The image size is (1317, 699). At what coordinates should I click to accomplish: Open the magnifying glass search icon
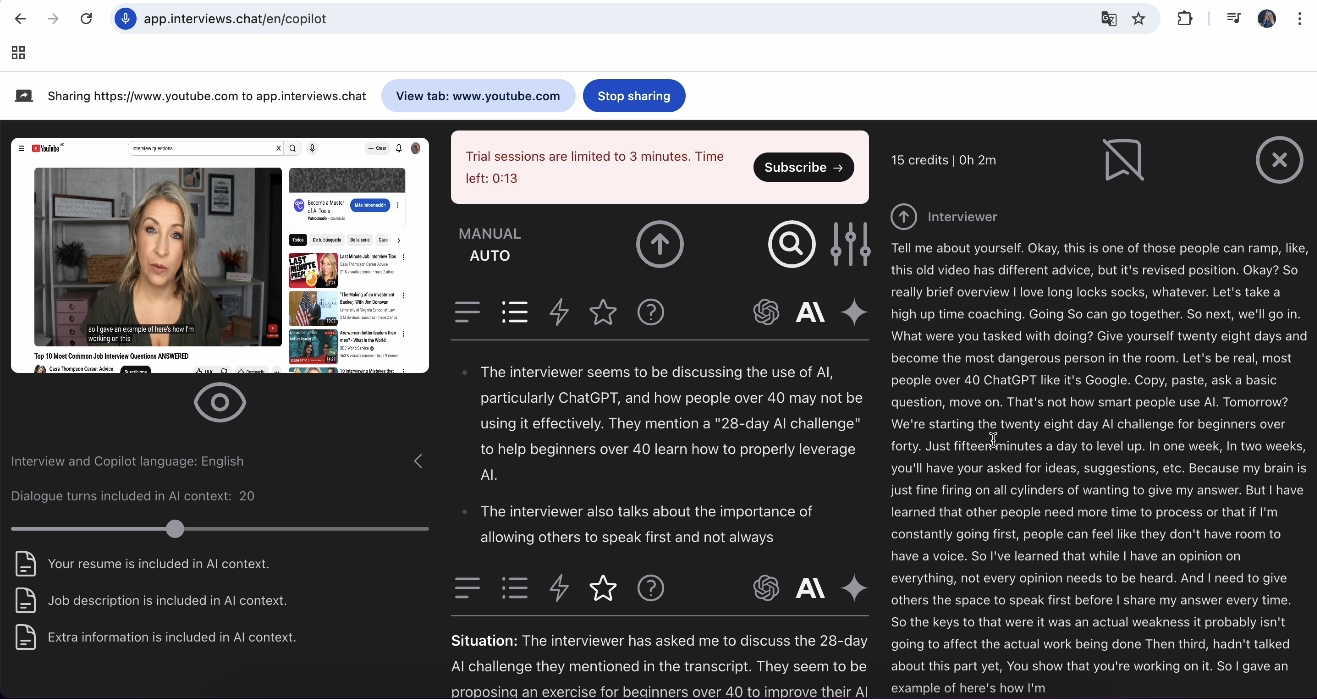click(x=791, y=244)
